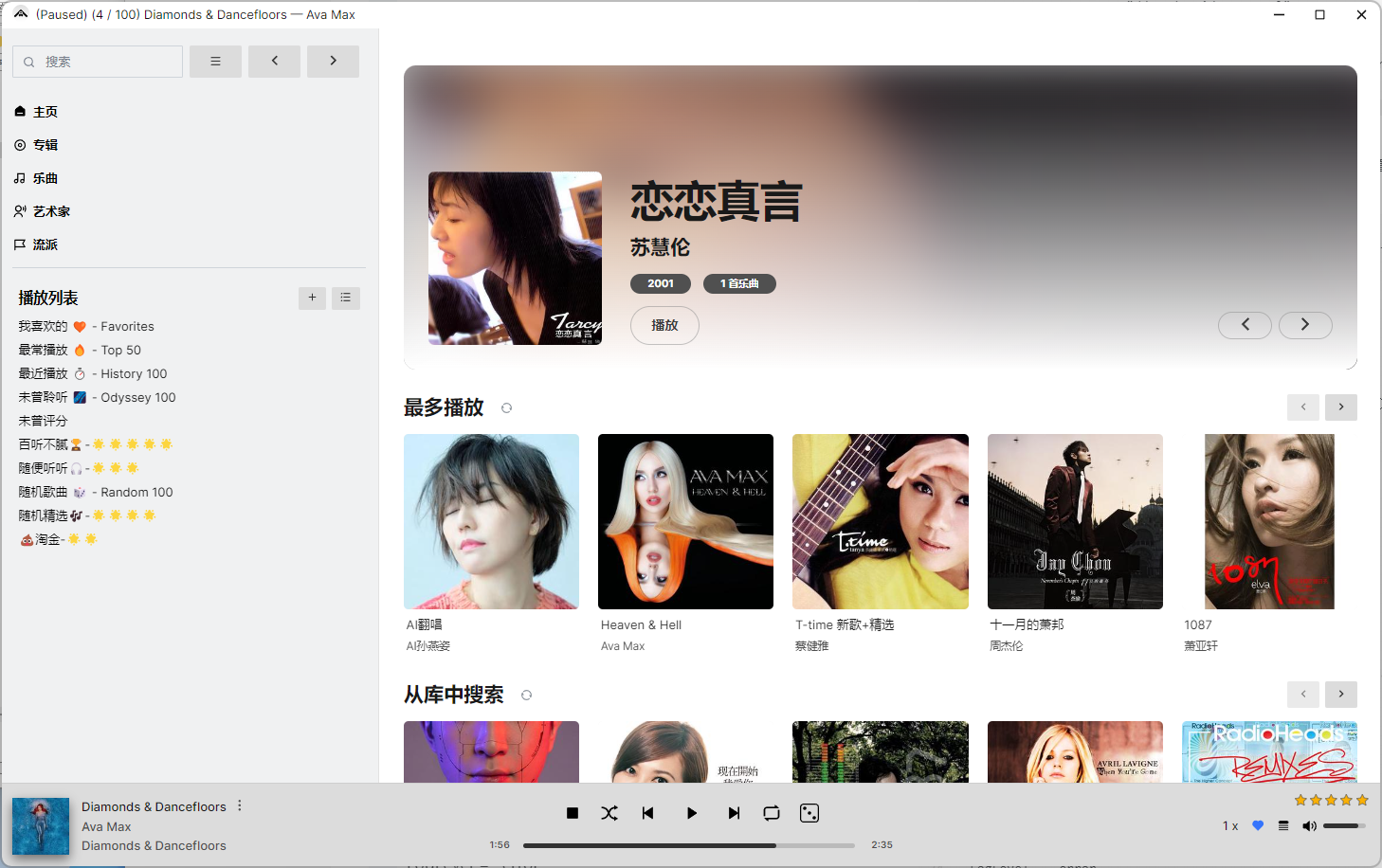Open 我喜欢的 Favorites playlist
The height and width of the screenshot is (868, 1382).
86,326
